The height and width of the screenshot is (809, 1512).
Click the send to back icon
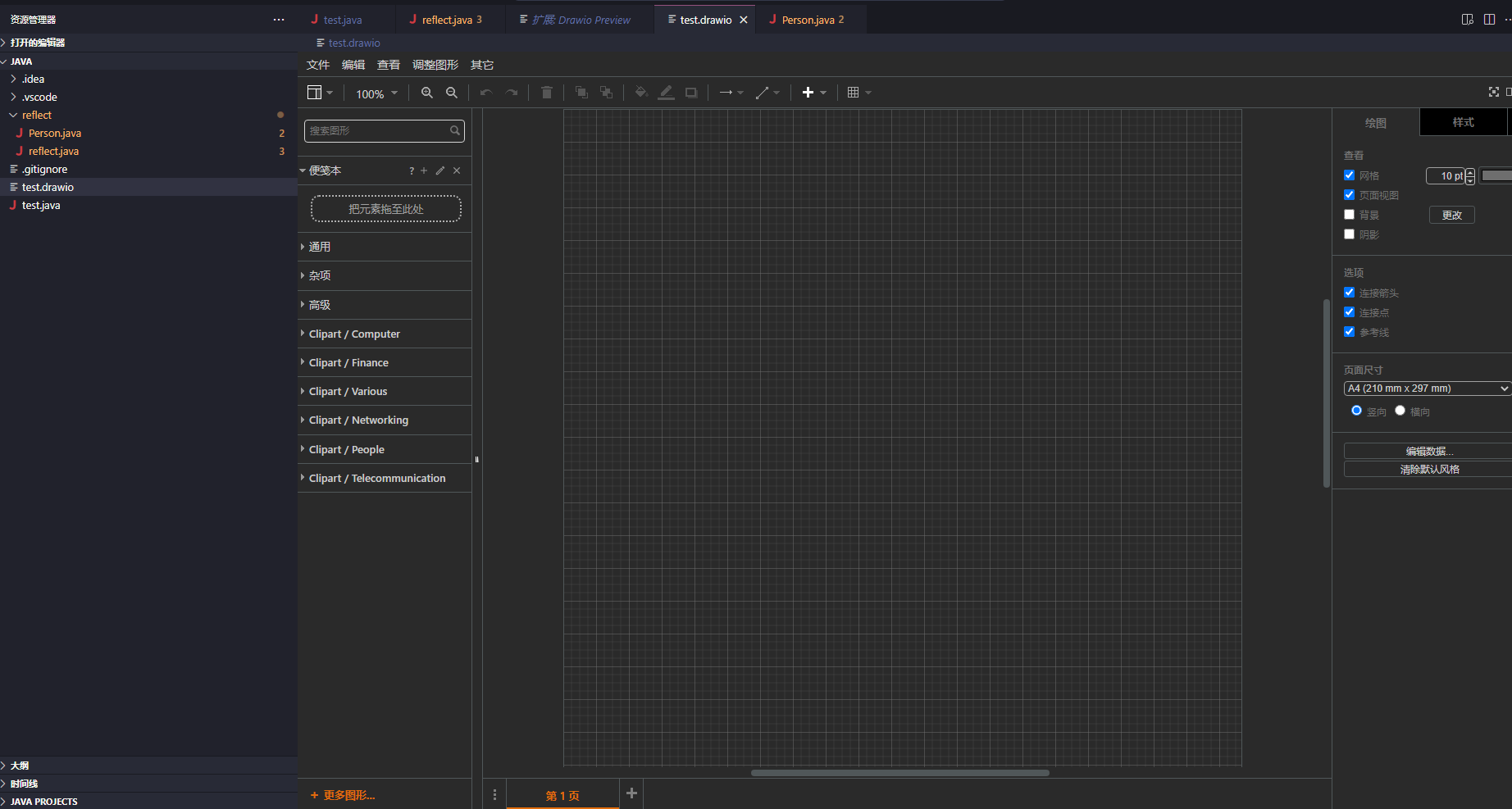pyautogui.click(x=606, y=93)
